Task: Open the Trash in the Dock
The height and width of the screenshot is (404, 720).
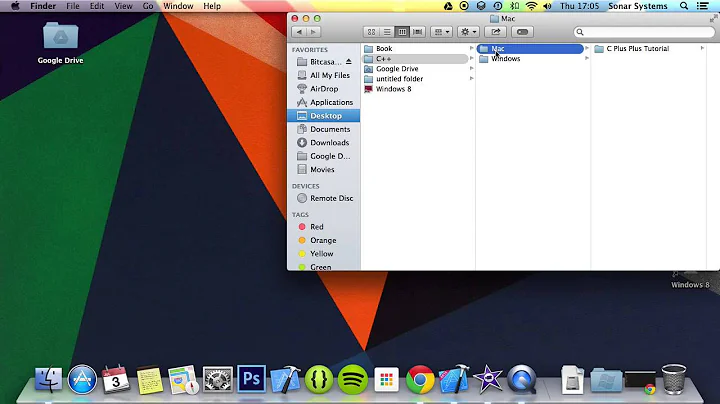Action: pos(674,379)
